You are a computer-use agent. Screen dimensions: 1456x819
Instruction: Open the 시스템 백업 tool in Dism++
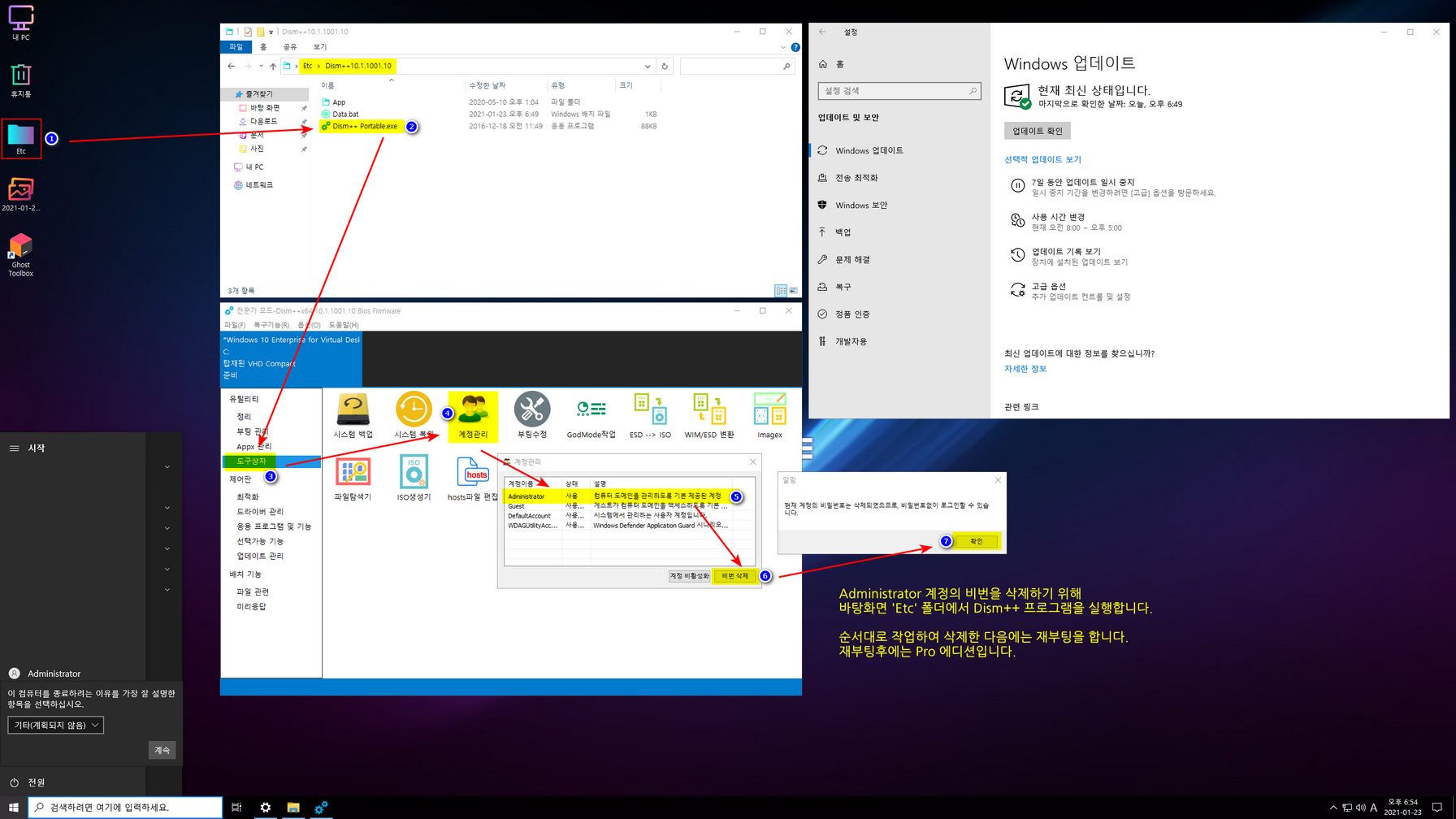353,416
